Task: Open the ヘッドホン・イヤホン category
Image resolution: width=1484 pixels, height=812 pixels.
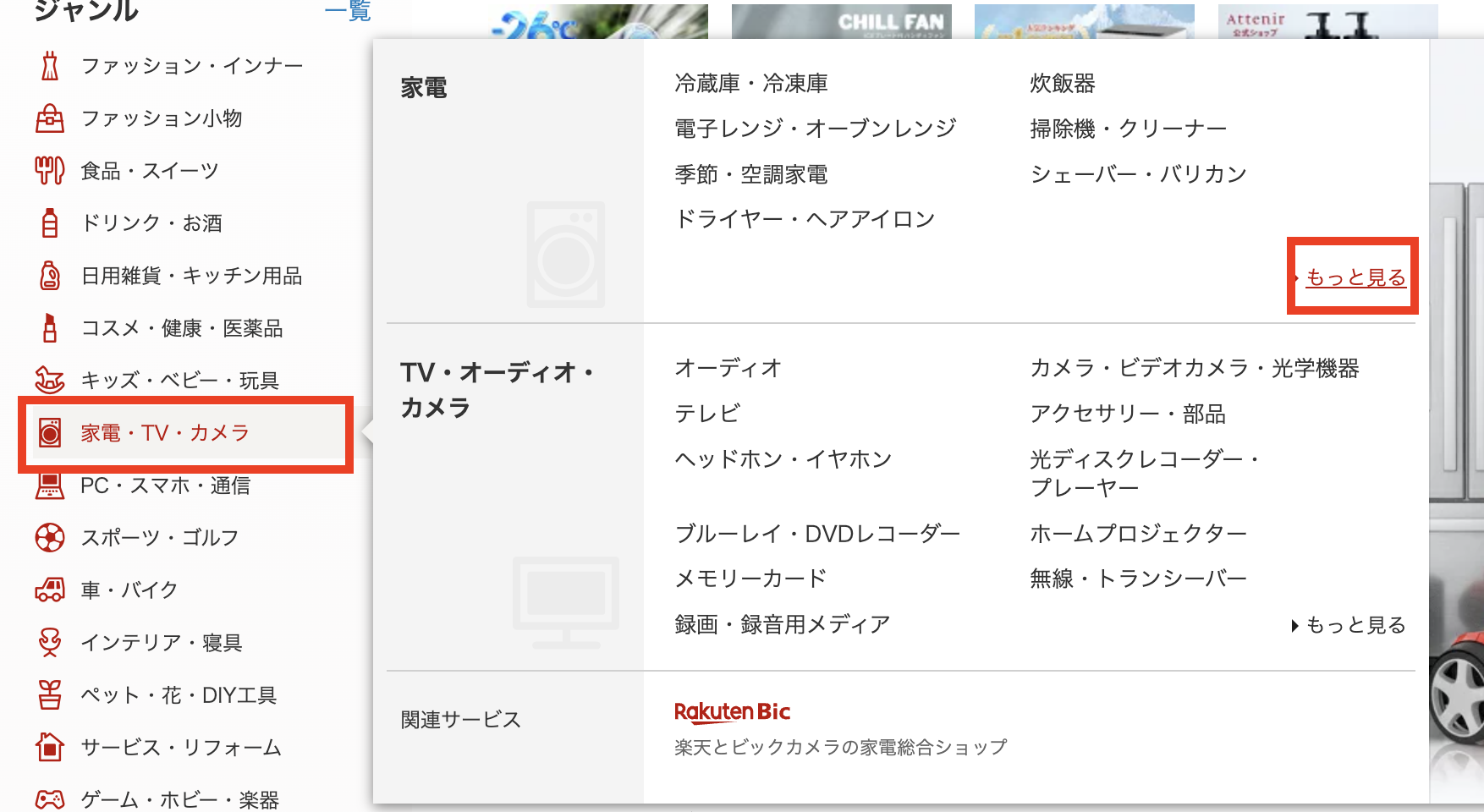Action: click(x=783, y=459)
